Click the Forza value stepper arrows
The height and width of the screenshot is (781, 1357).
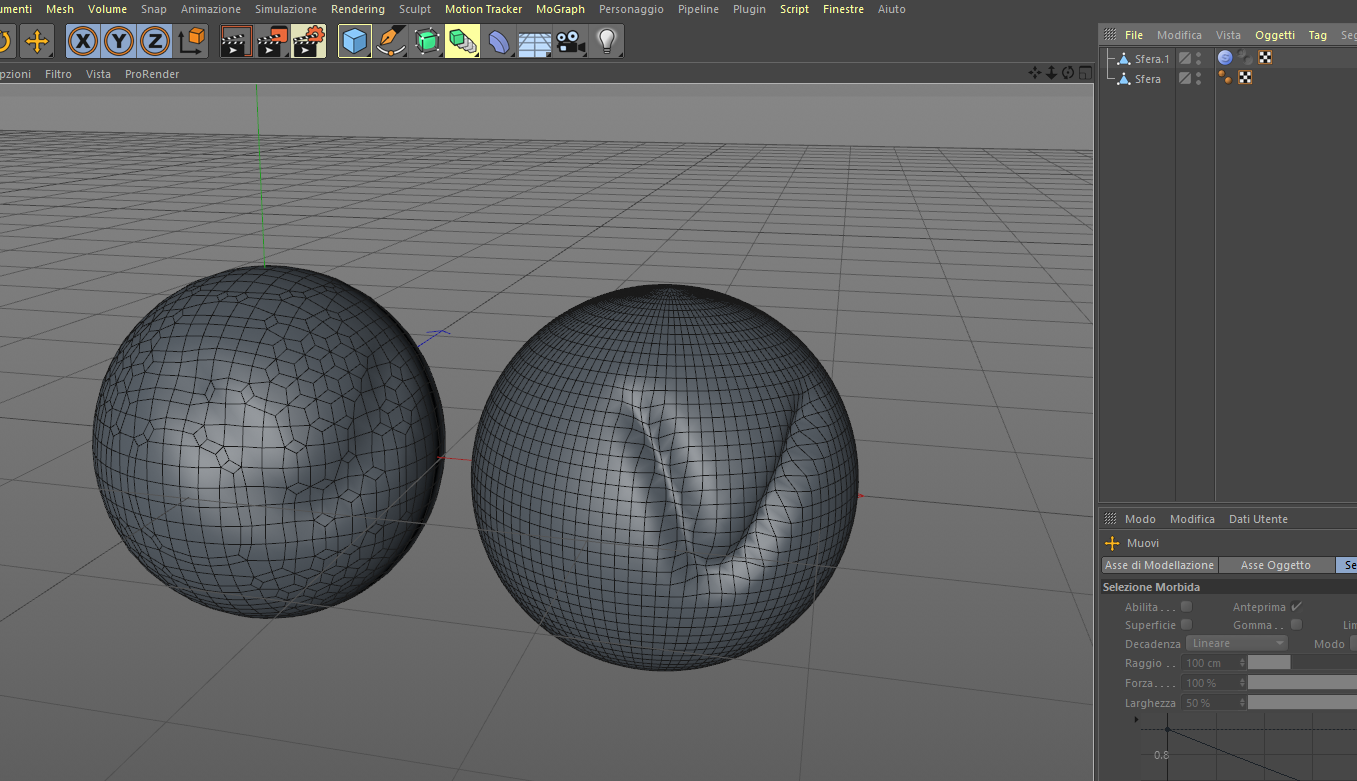click(x=1242, y=683)
